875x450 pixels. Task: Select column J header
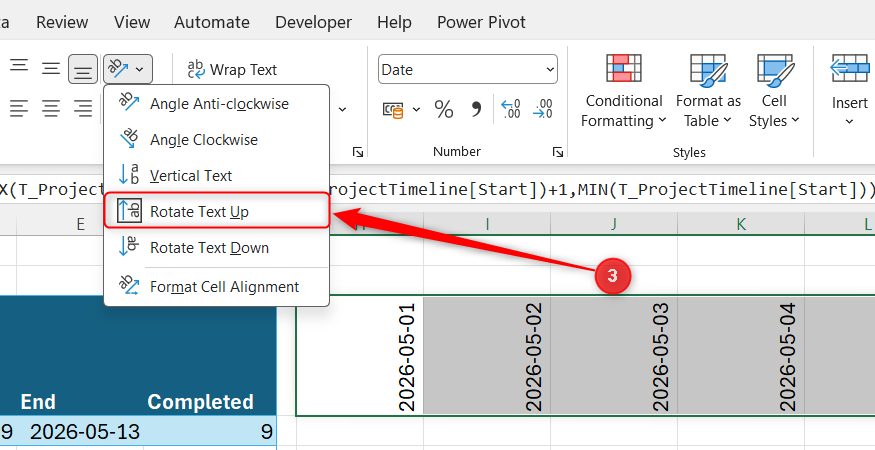(614, 224)
